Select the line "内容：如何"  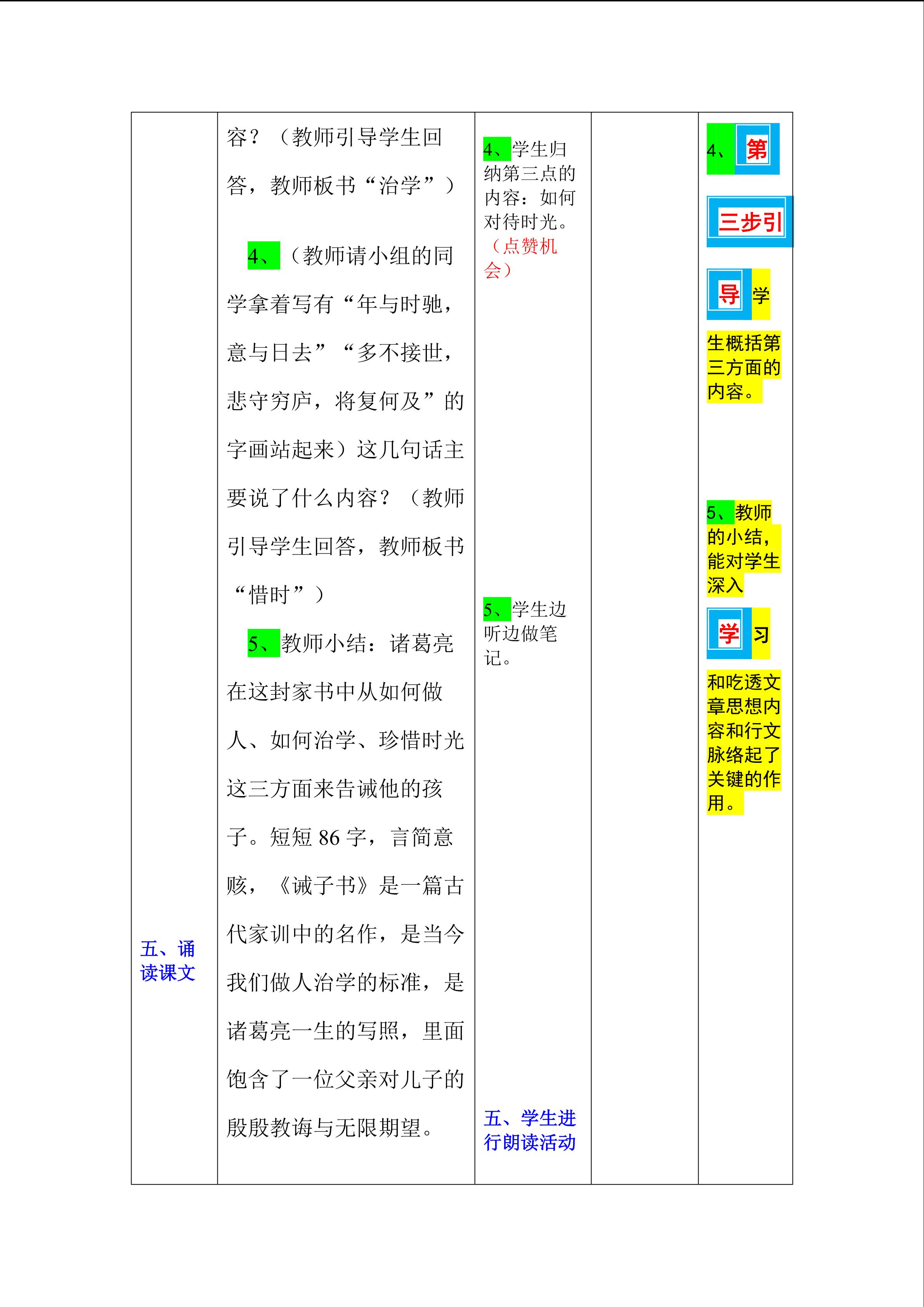pos(530,198)
